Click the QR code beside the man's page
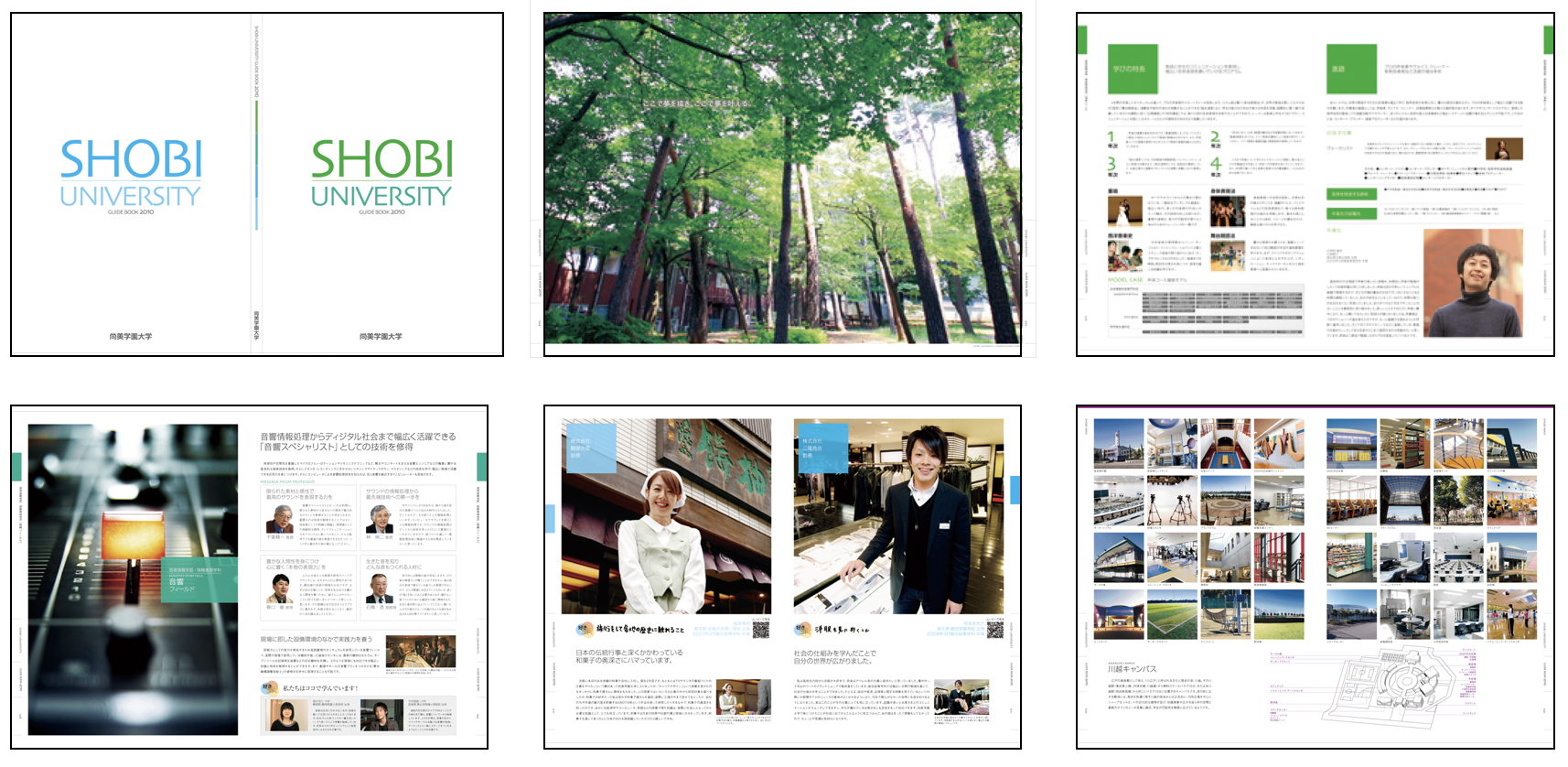Image resolution: width=1568 pixels, height=767 pixels. point(994,630)
